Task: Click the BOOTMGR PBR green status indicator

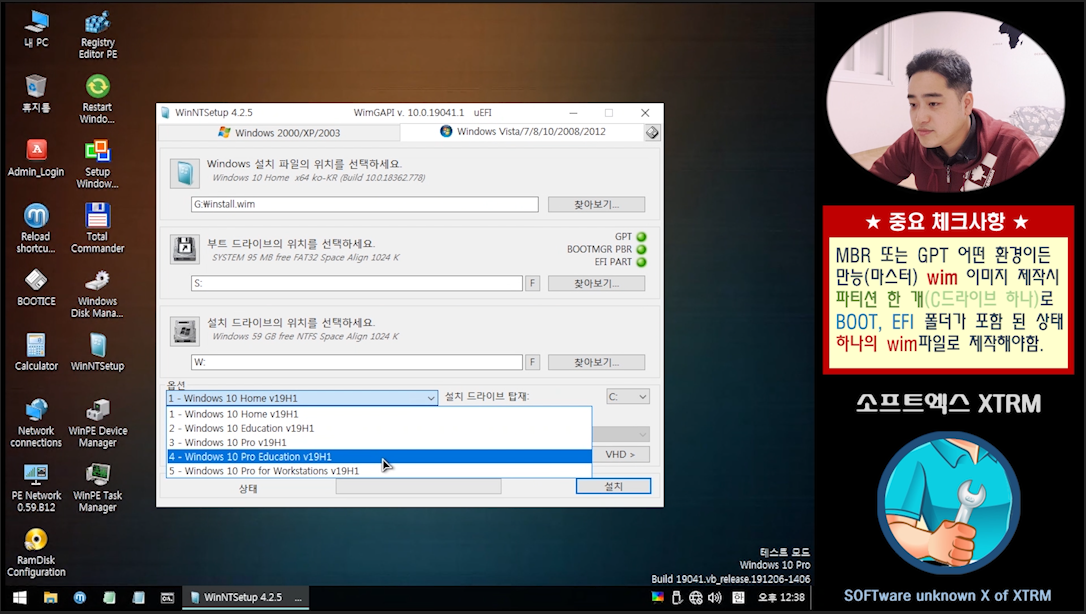Action: (x=641, y=249)
